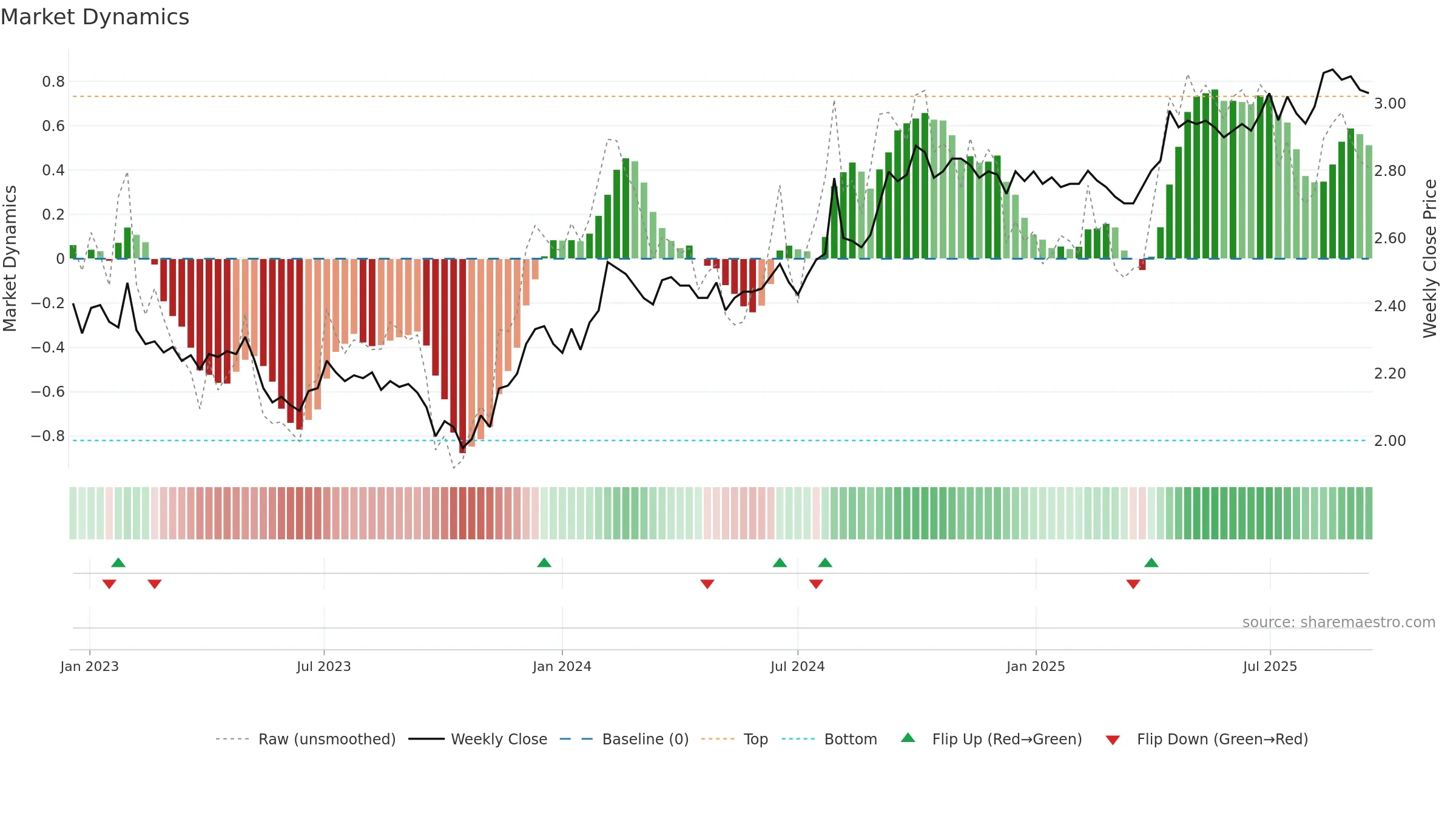Select the flip-up marker just before Jan 2024
The width and height of the screenshot is (1456, 819).
(x=544, y=562)
